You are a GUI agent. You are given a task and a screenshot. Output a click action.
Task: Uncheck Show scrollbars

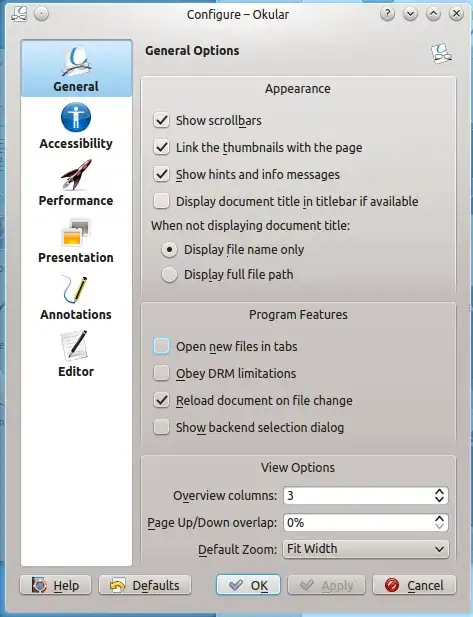[161, 120]
